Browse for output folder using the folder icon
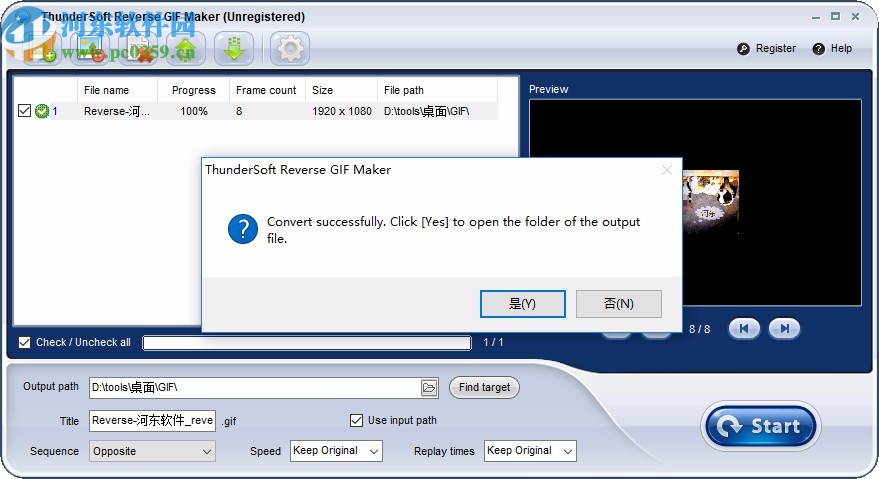This screenshot has height=479, width=879. pos(429,388)
